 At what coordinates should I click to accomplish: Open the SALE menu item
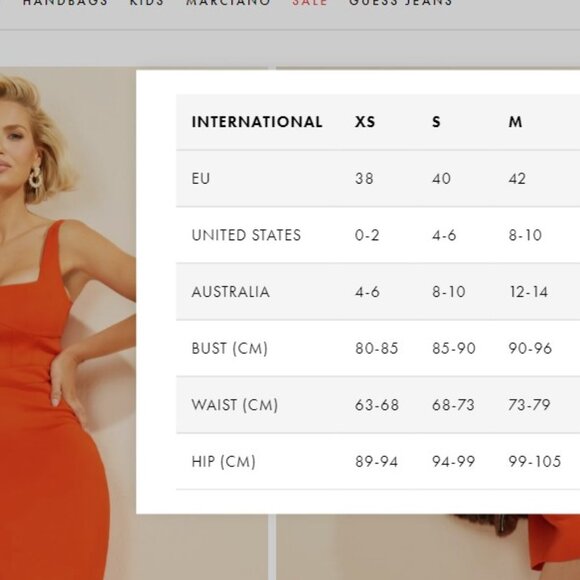pos(310,3)
